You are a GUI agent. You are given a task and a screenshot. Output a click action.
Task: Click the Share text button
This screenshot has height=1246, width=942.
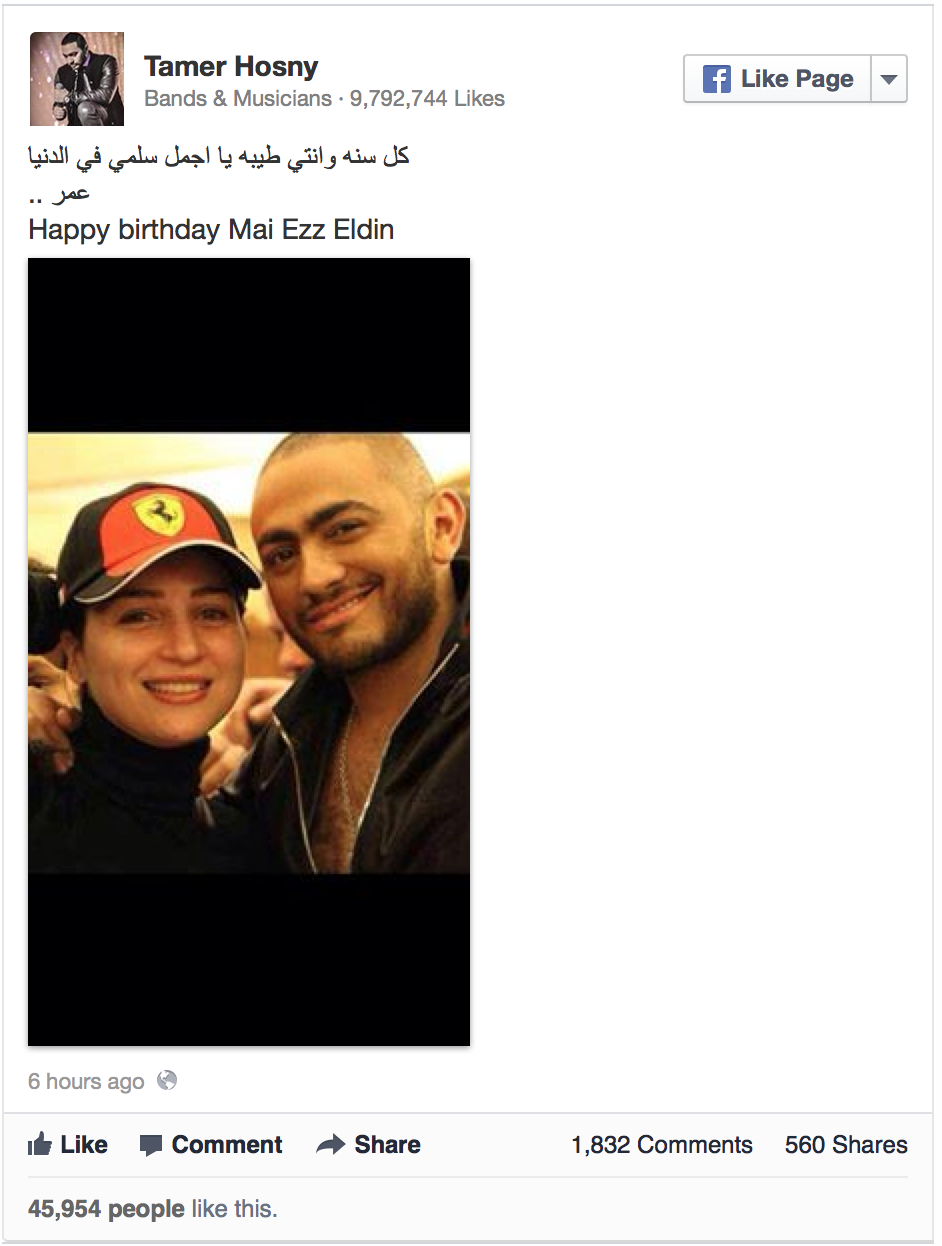[x=387, y=1145]
